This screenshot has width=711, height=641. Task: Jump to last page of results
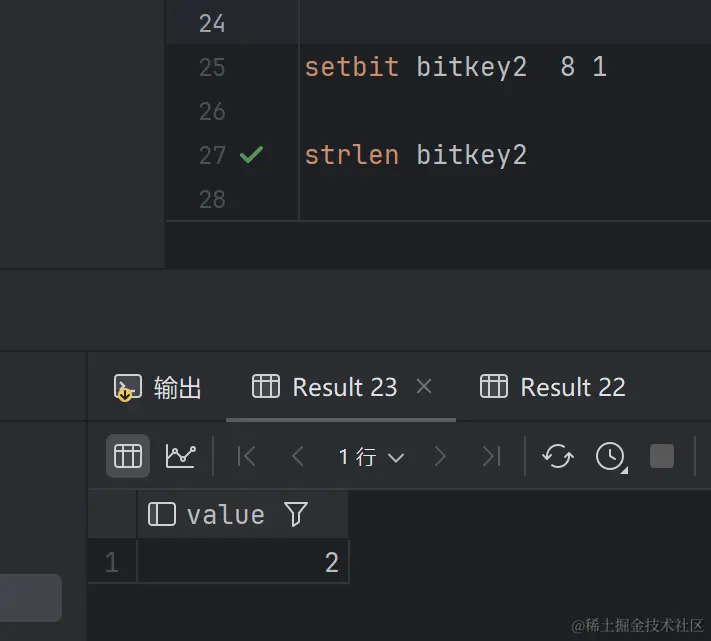(492, 456)
